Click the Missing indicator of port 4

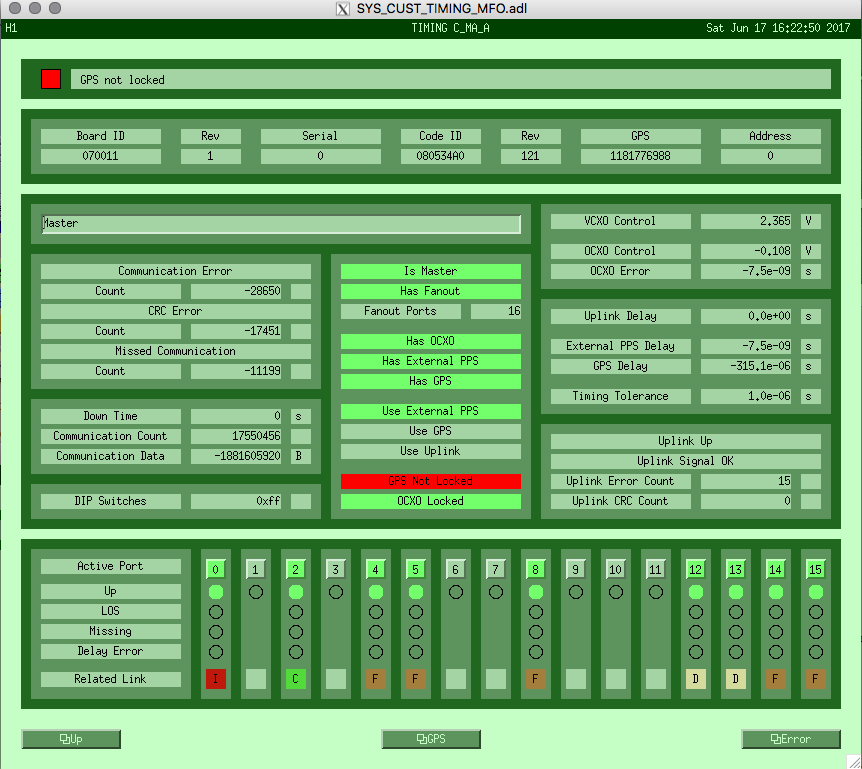(375, 632)
